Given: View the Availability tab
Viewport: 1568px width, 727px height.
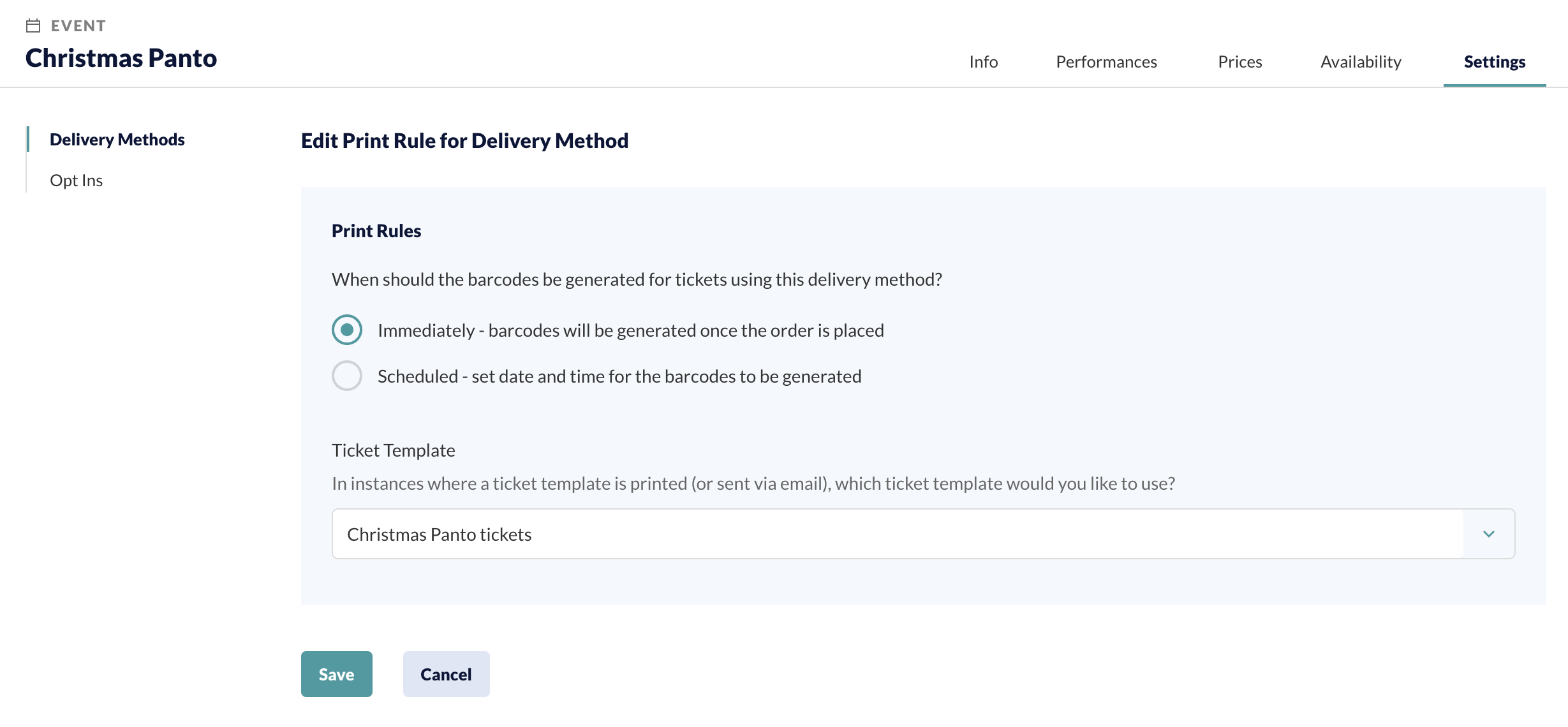Looking at the screenshot, I should coord(1361,62).
